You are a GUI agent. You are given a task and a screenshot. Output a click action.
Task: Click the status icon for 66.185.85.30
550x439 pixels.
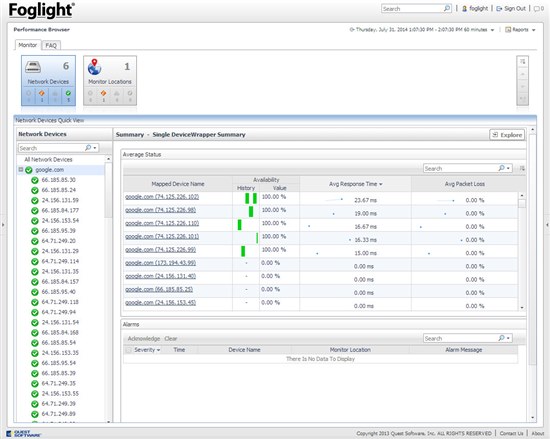pos(35,180)
